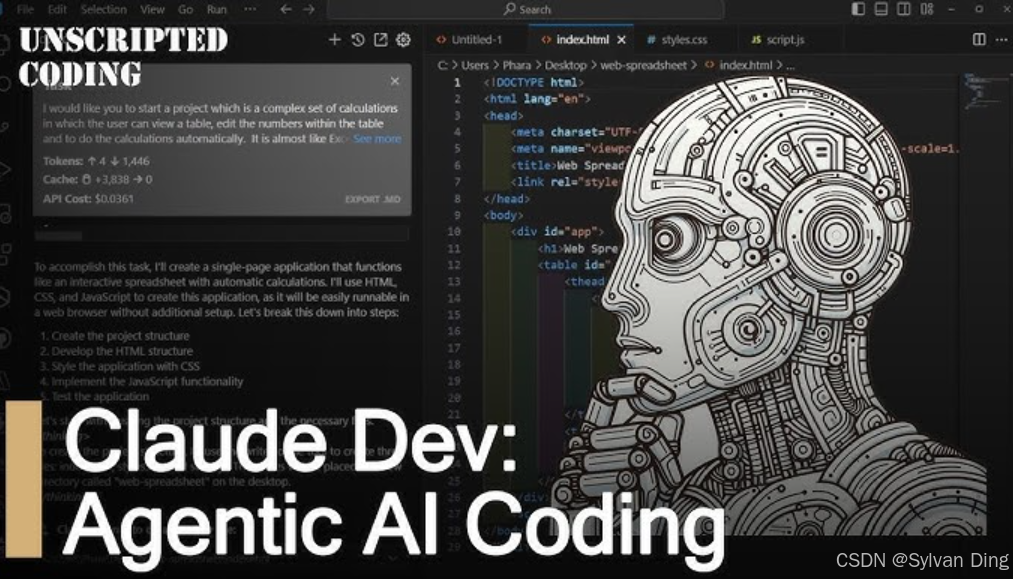Open the Edit menu
Image resolution: width=1013 pixels, height=579 pixels.
57,9
